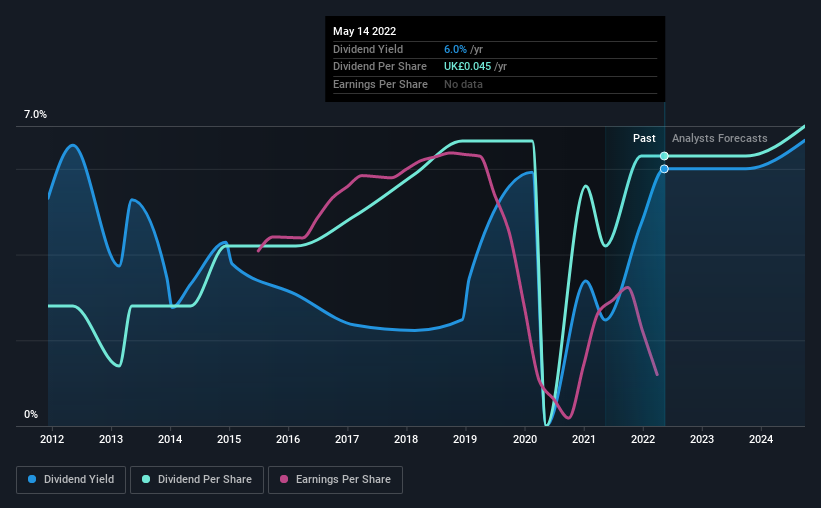Click the 2012 x-axis label
Image resolution: width=821 pixels, height=508 pixels.
52,439
